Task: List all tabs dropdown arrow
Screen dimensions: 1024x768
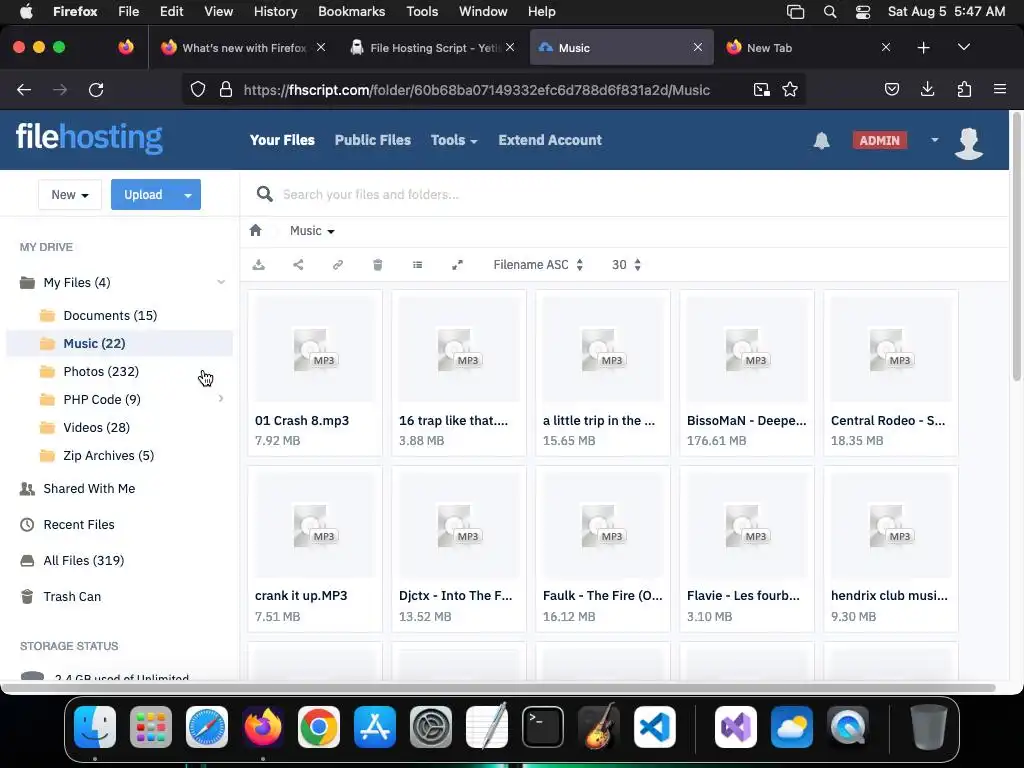Action: (x=963, y=47)
